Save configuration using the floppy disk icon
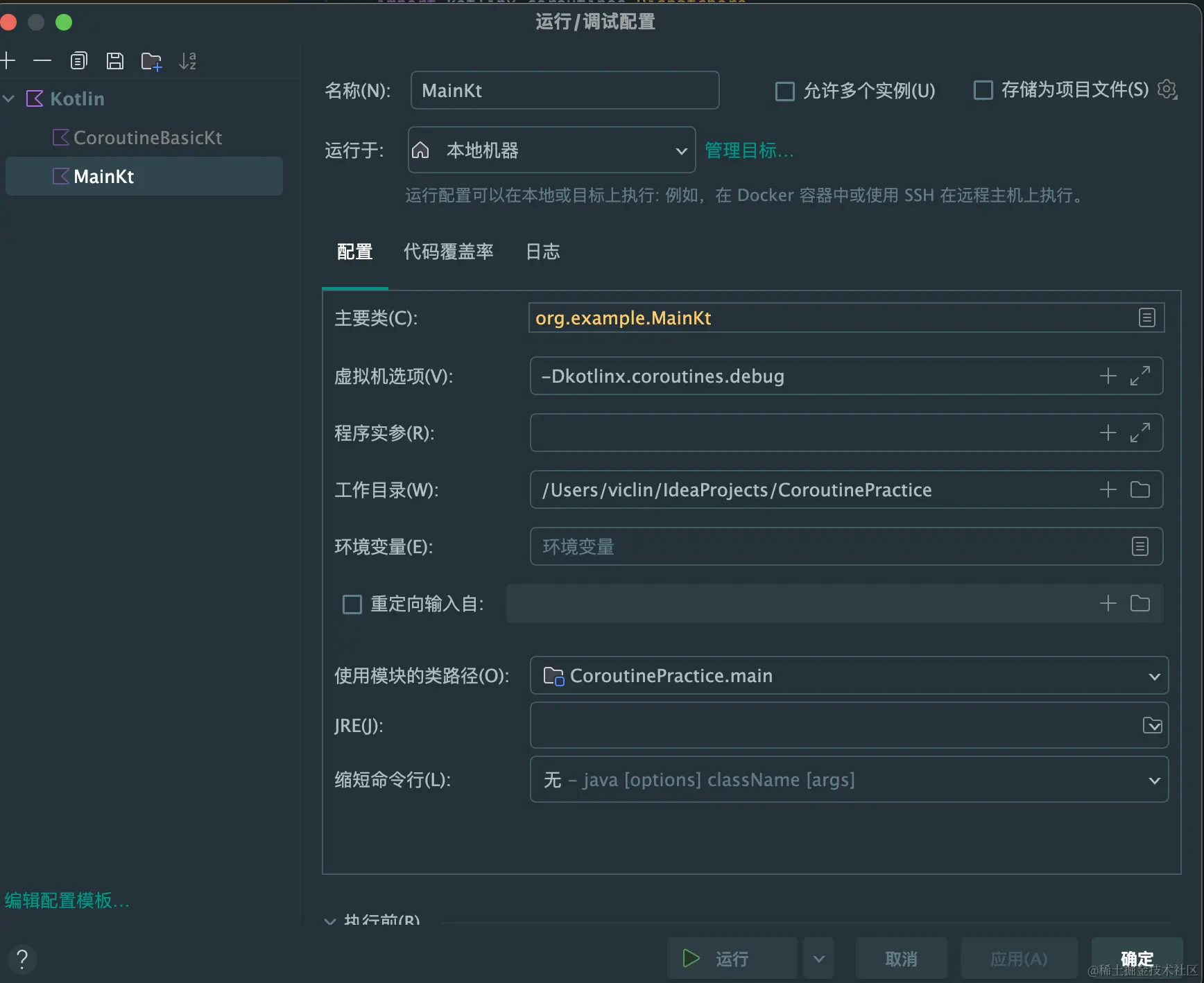This screenshot has height=983, width=1204. [x=115, y=61]
